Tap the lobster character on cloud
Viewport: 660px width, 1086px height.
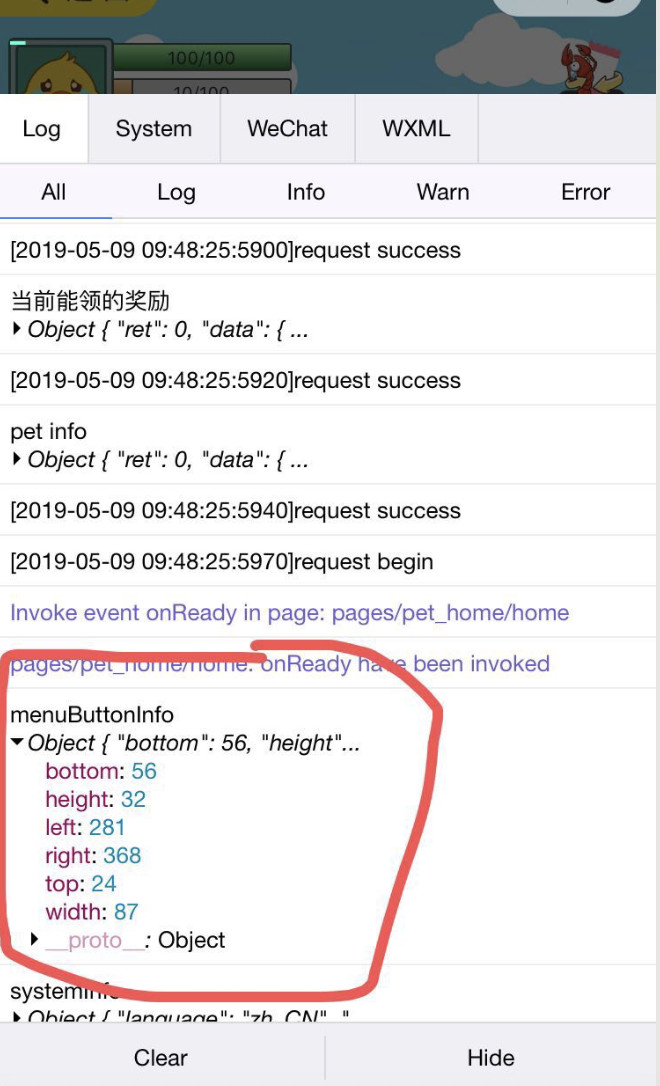point(591,69)
